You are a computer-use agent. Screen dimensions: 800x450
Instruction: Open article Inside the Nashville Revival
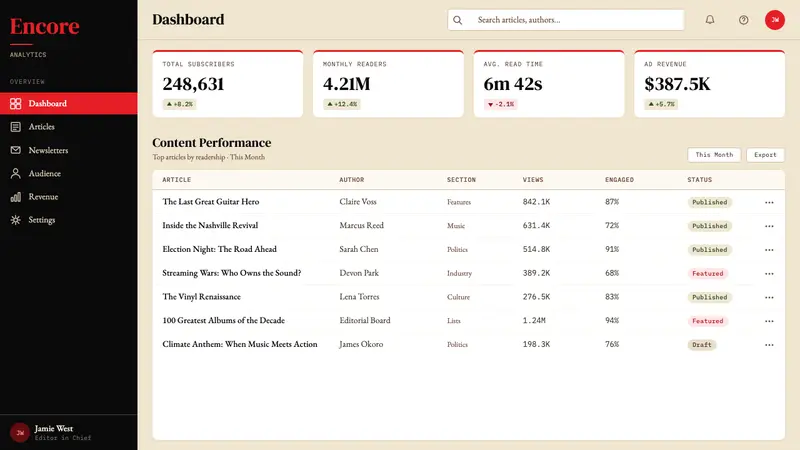[210, 225]
